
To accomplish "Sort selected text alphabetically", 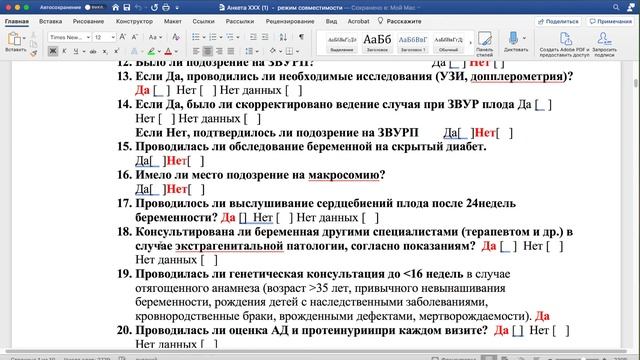I will [x=283, y=37].
